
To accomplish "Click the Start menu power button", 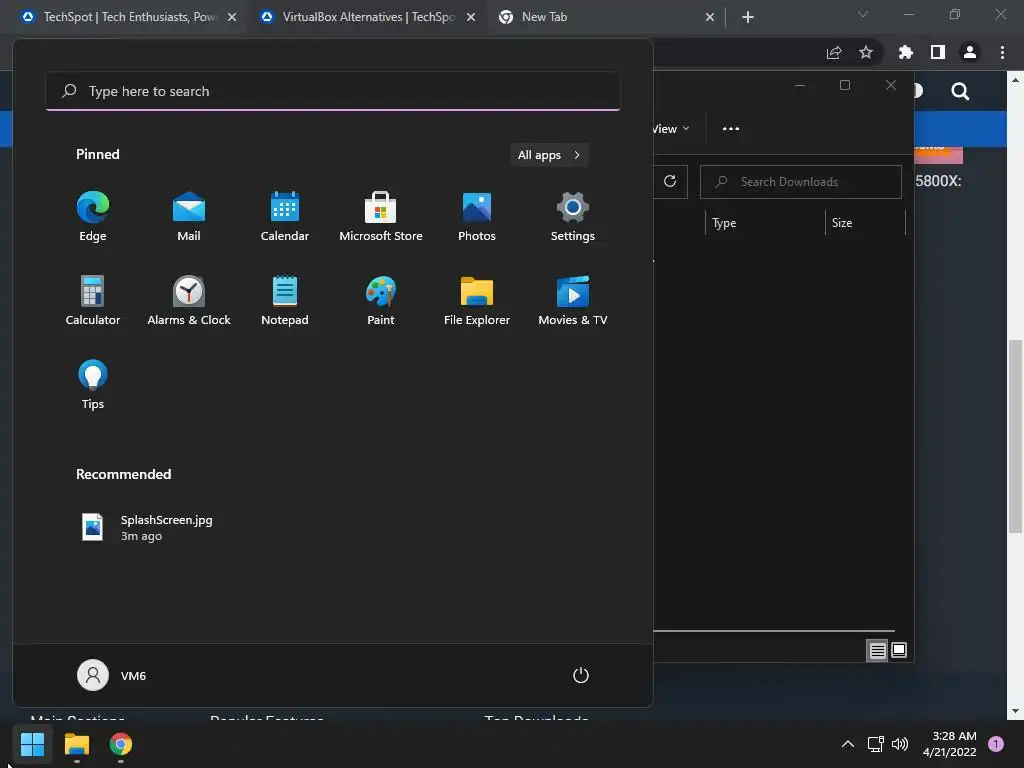I will pos(581,675).
